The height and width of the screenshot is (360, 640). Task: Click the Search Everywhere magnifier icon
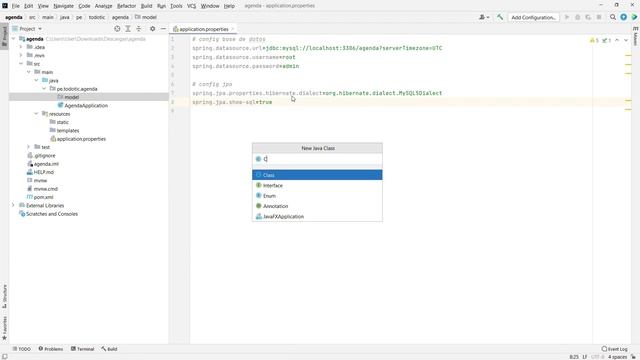613,17
